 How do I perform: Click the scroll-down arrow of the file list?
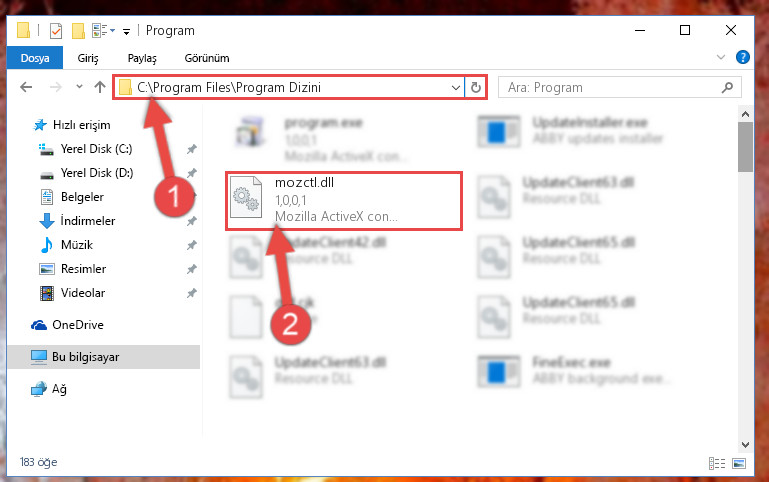(x=745, y=445)
